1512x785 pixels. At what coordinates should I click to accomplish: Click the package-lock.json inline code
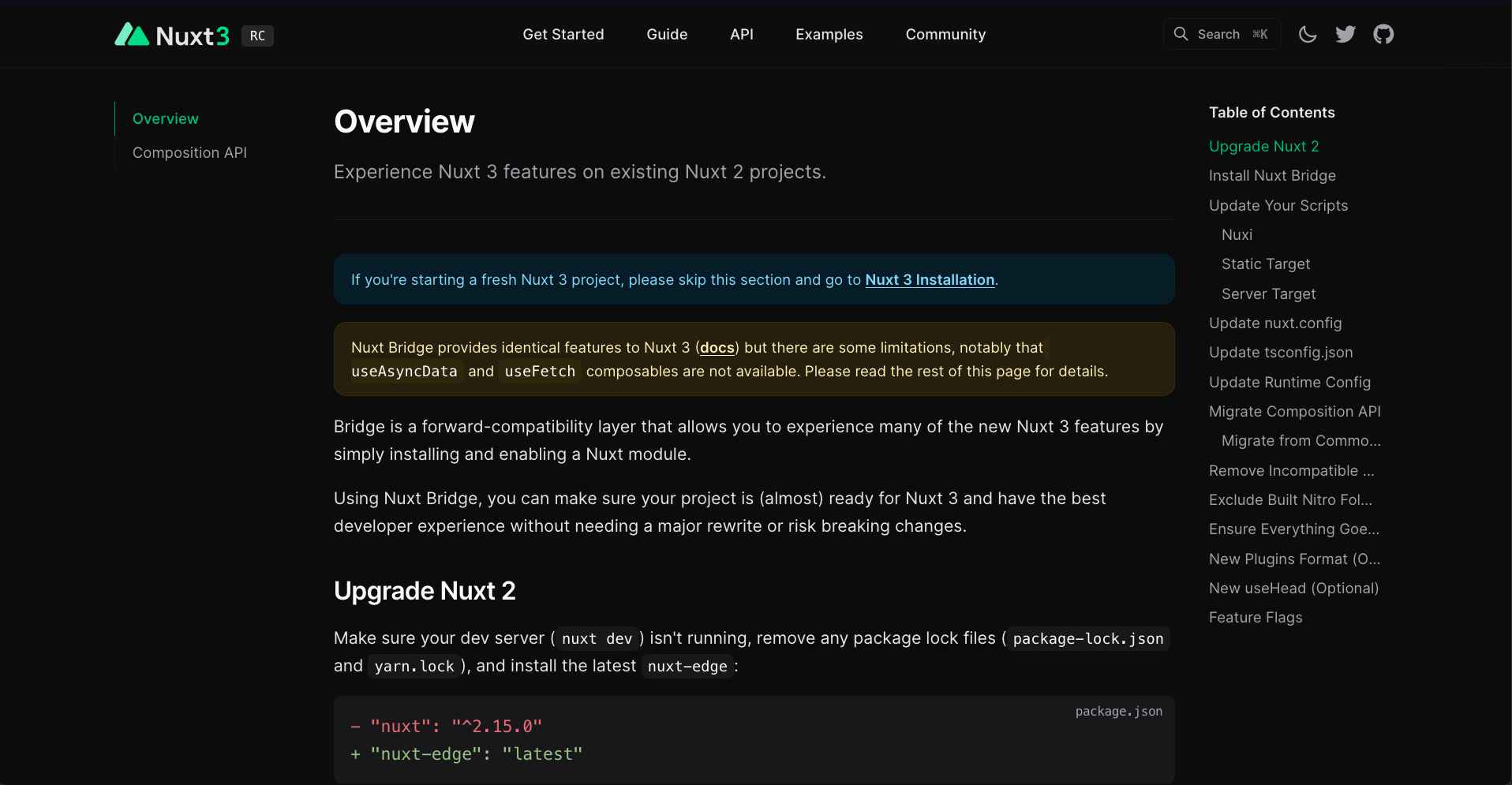click(1088, 638)
